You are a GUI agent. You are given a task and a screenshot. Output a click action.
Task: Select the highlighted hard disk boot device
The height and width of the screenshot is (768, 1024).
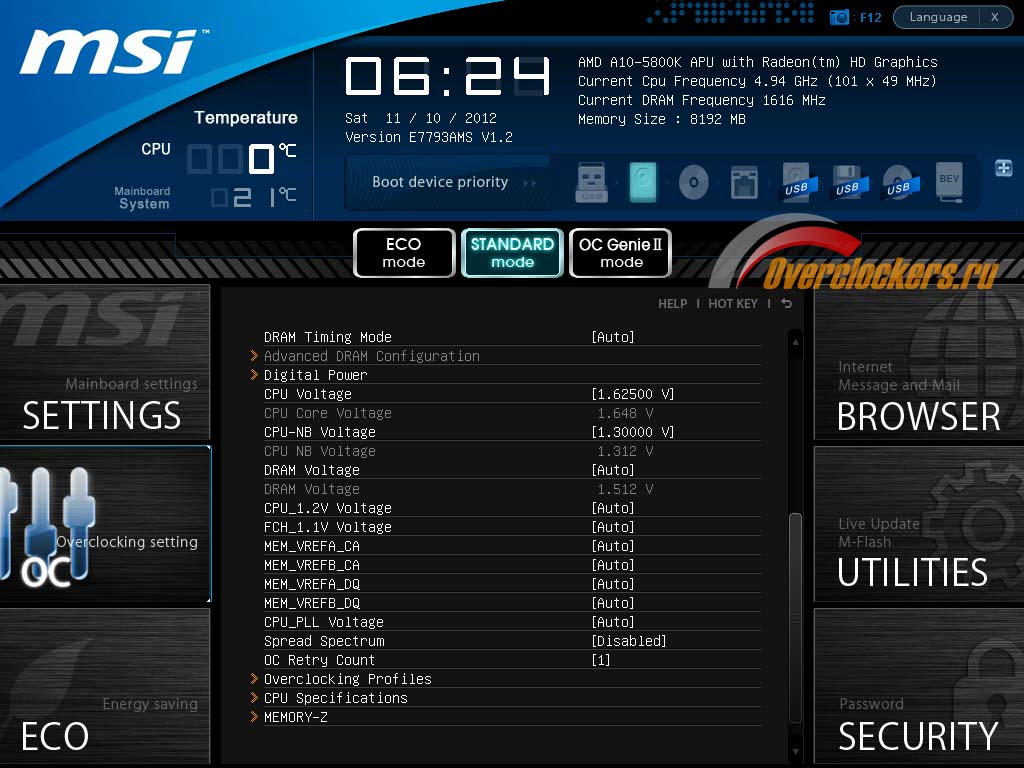click(x=643, y=182)
